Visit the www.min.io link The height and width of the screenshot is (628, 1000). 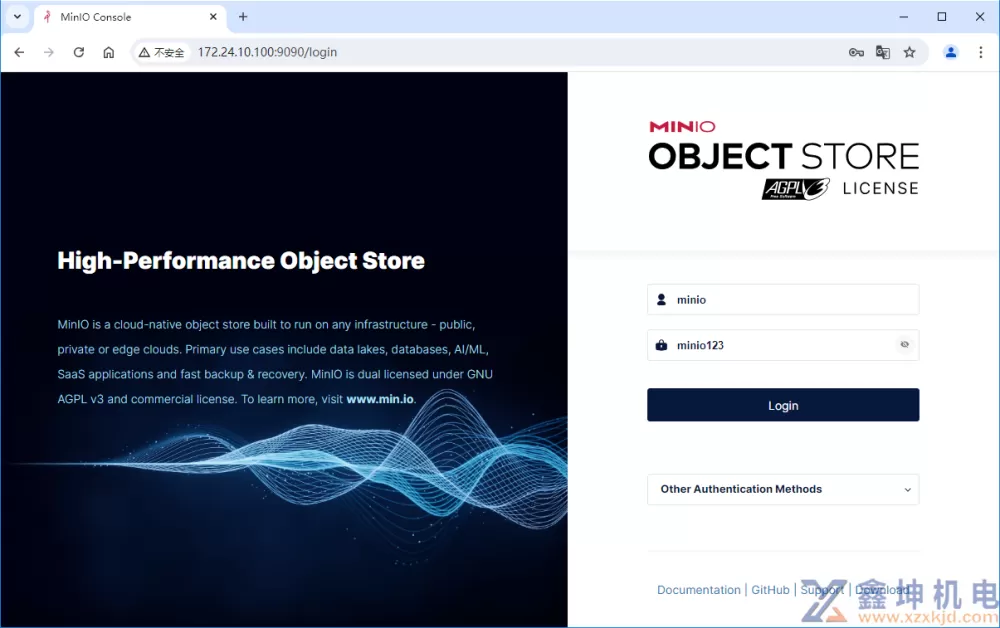[380, 399]
